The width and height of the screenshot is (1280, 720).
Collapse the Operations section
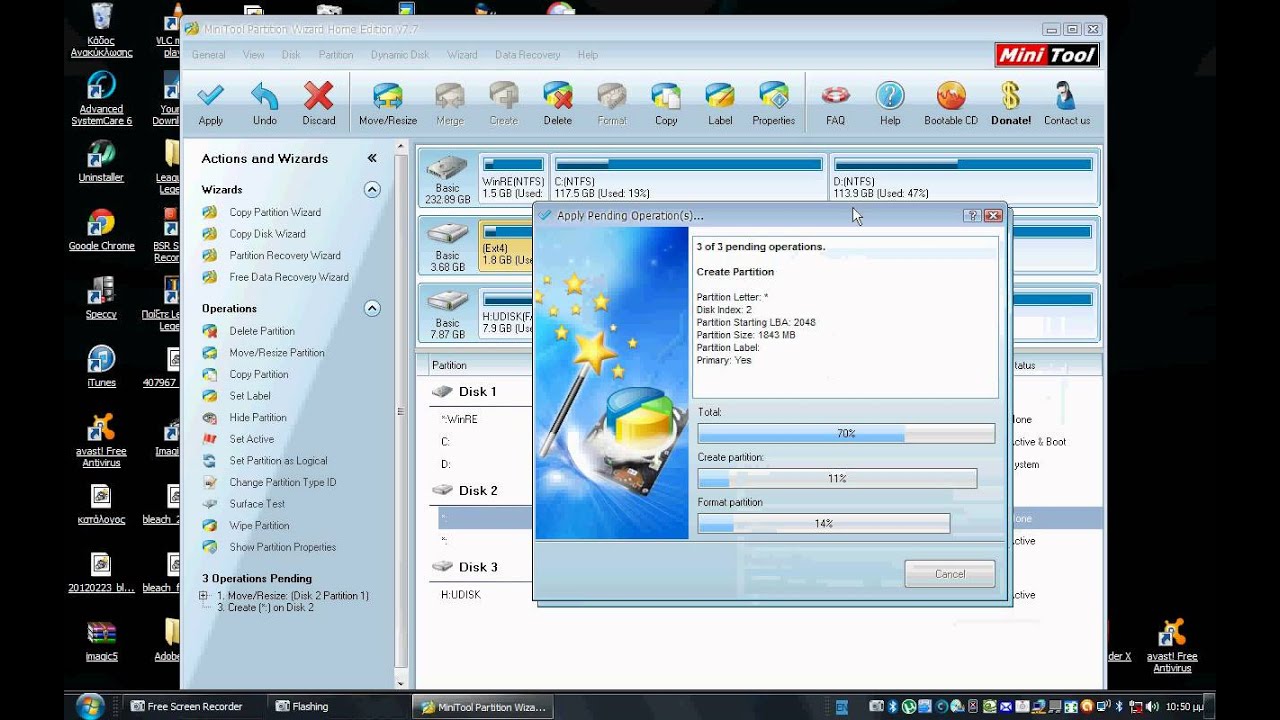point(372,308)
